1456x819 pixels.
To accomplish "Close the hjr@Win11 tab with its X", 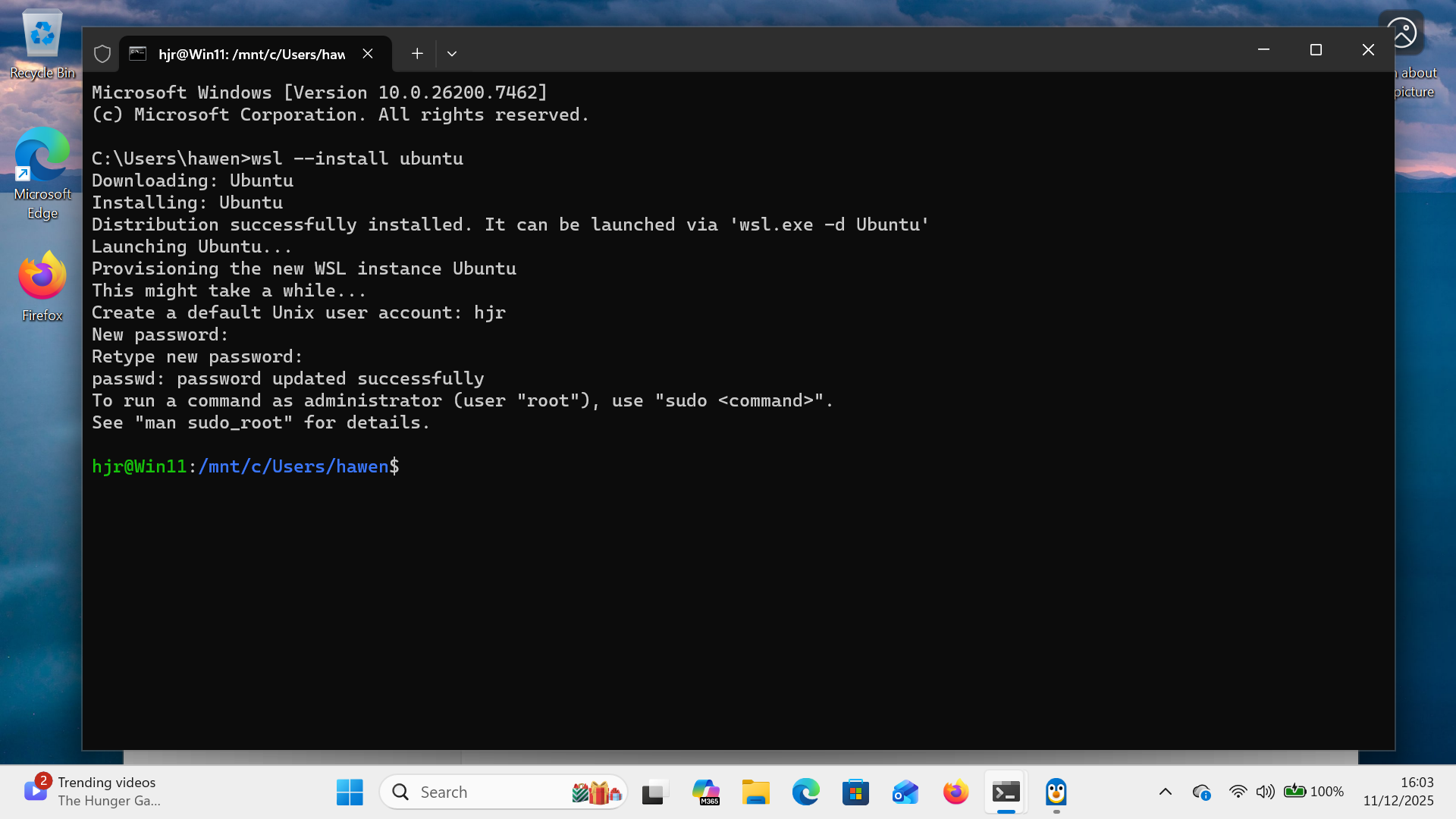I will point(368,53).
